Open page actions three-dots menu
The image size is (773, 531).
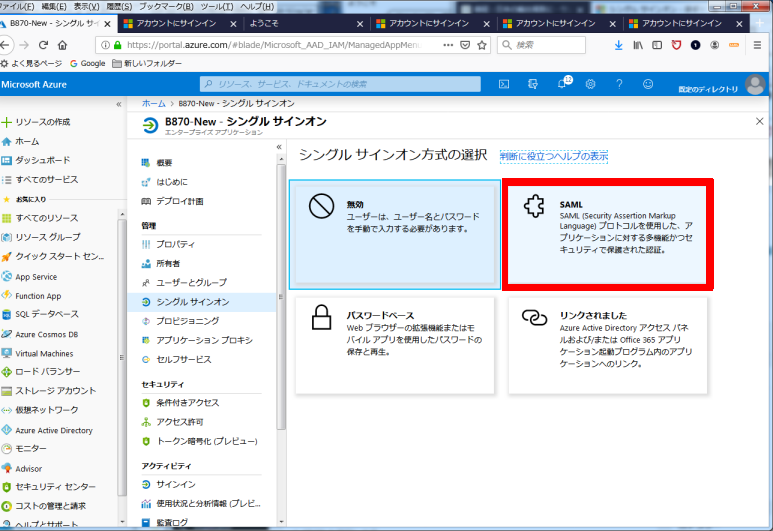(448, 45)
